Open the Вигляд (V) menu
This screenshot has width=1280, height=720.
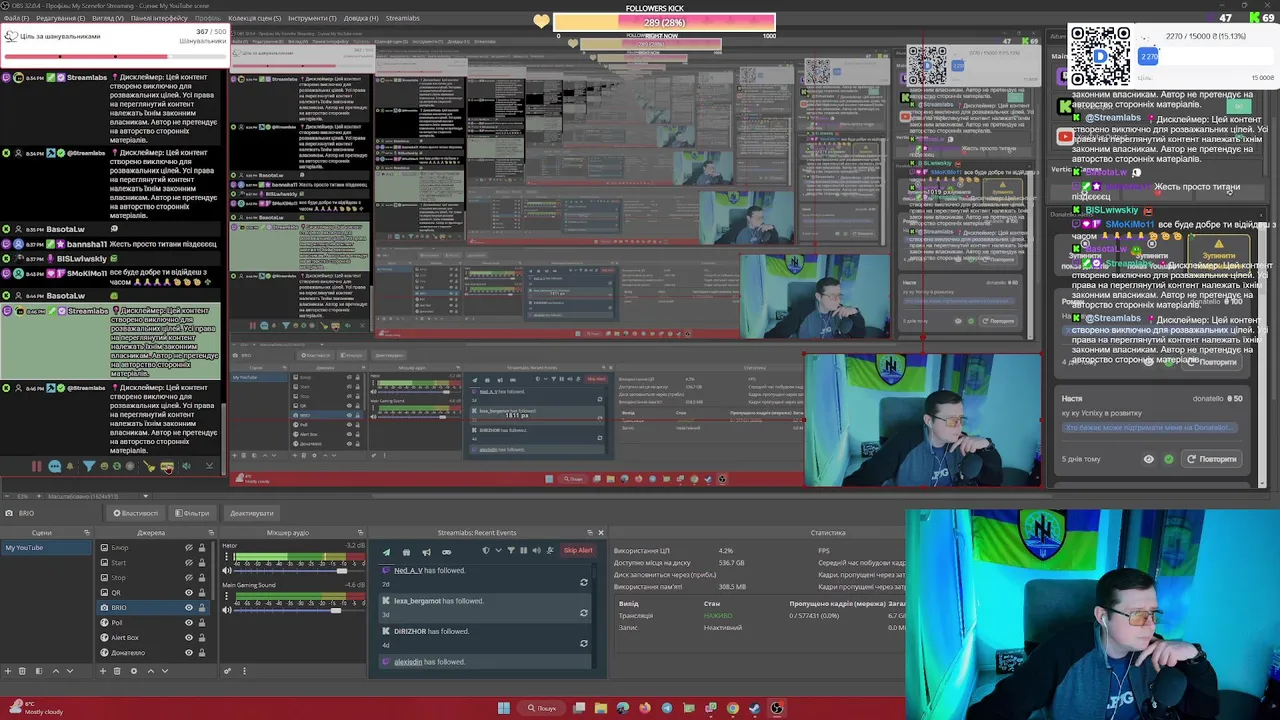click(x=108, y=18)
